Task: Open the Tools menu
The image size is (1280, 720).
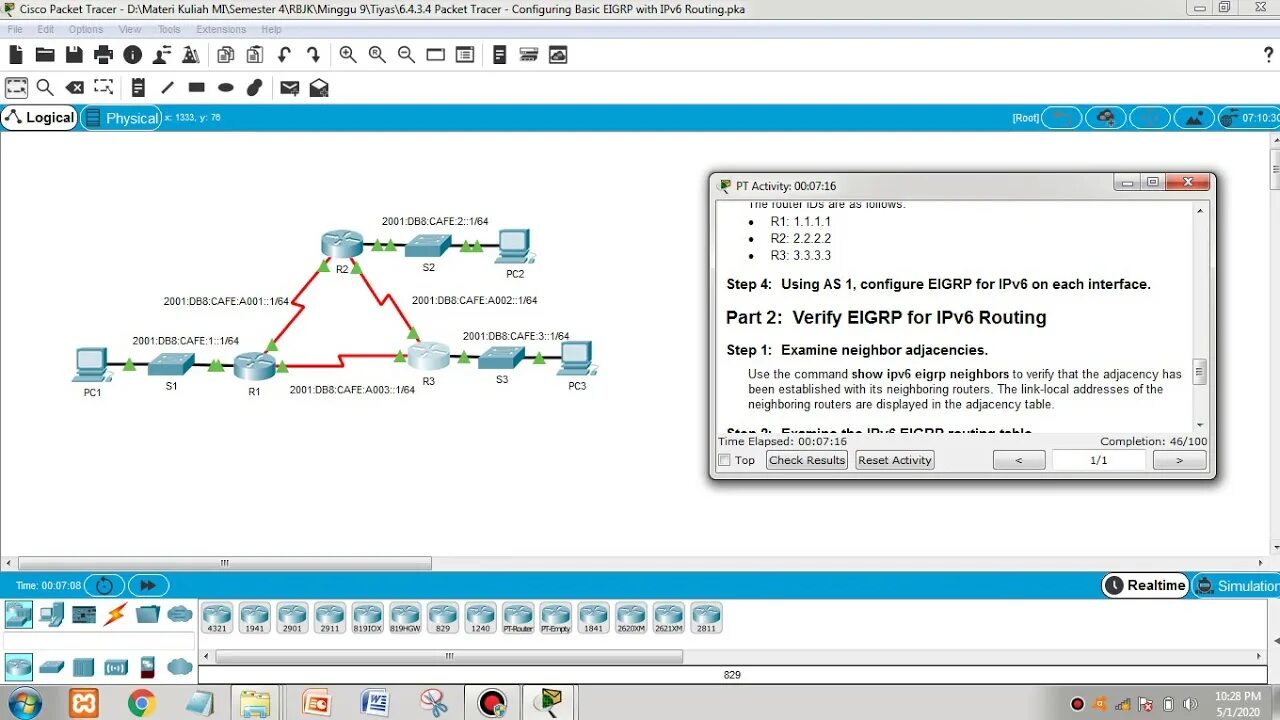Action: [169, 30]
